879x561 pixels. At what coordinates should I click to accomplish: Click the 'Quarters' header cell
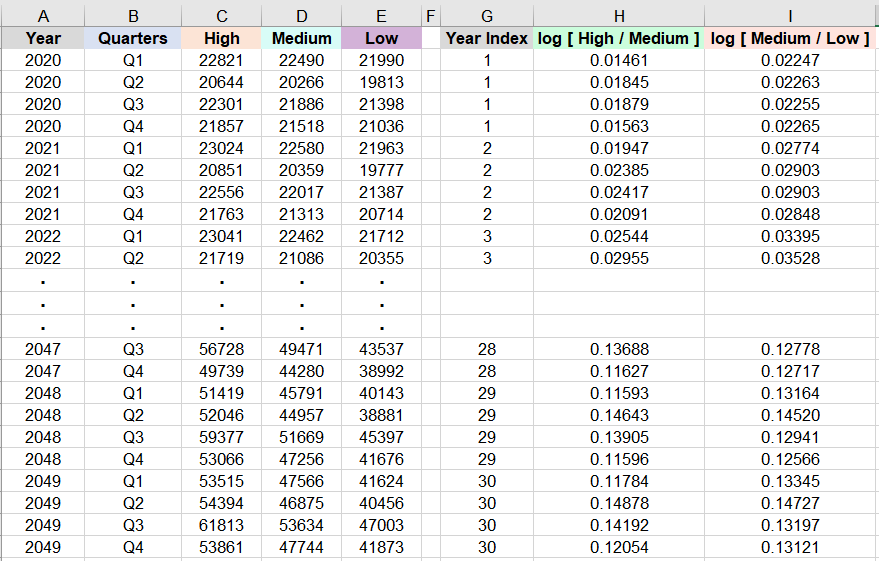click(133, 38)
